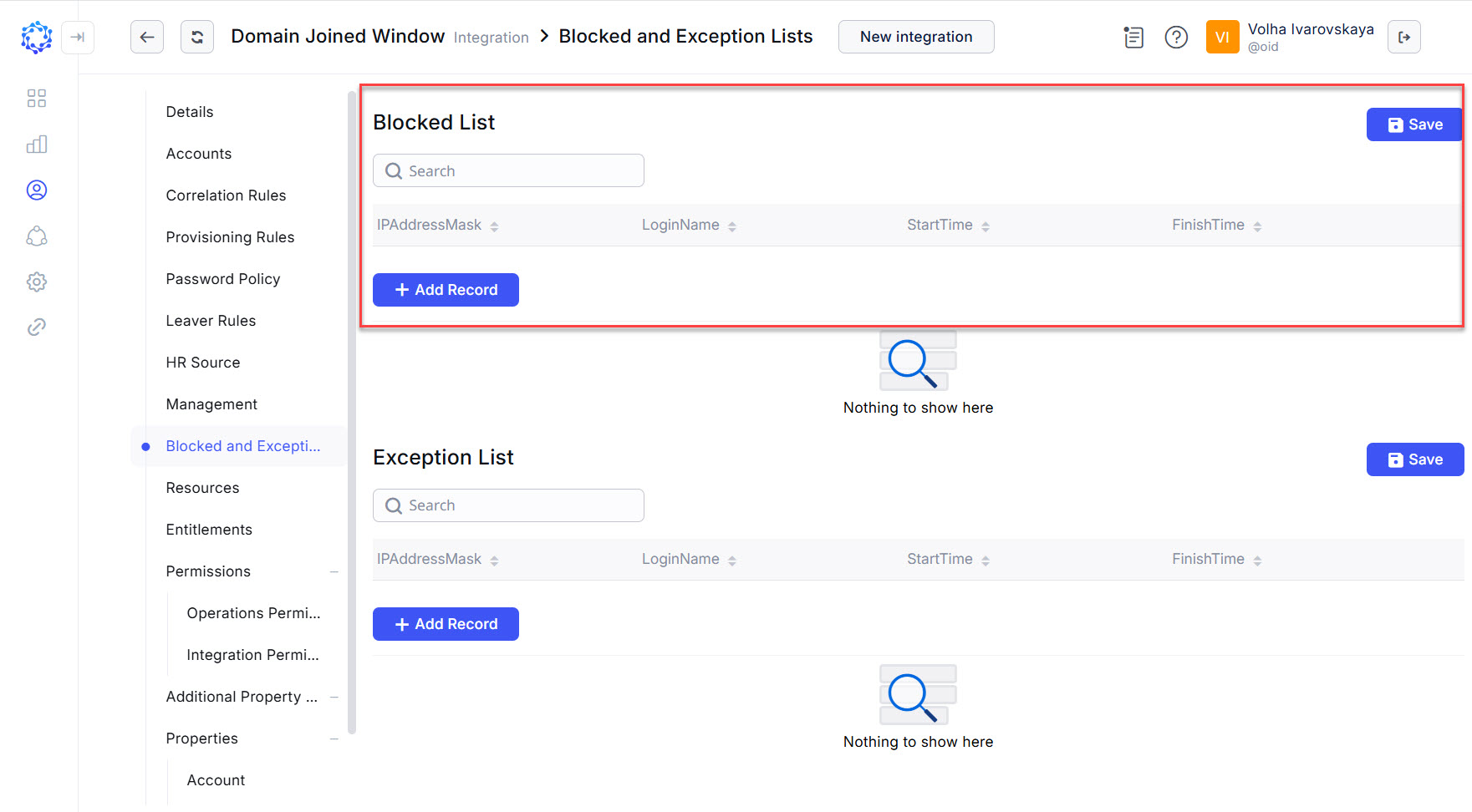This screenshot has height=812, width=1472.
Task: Refresh the integration with the sync icon
Action: 197,37
